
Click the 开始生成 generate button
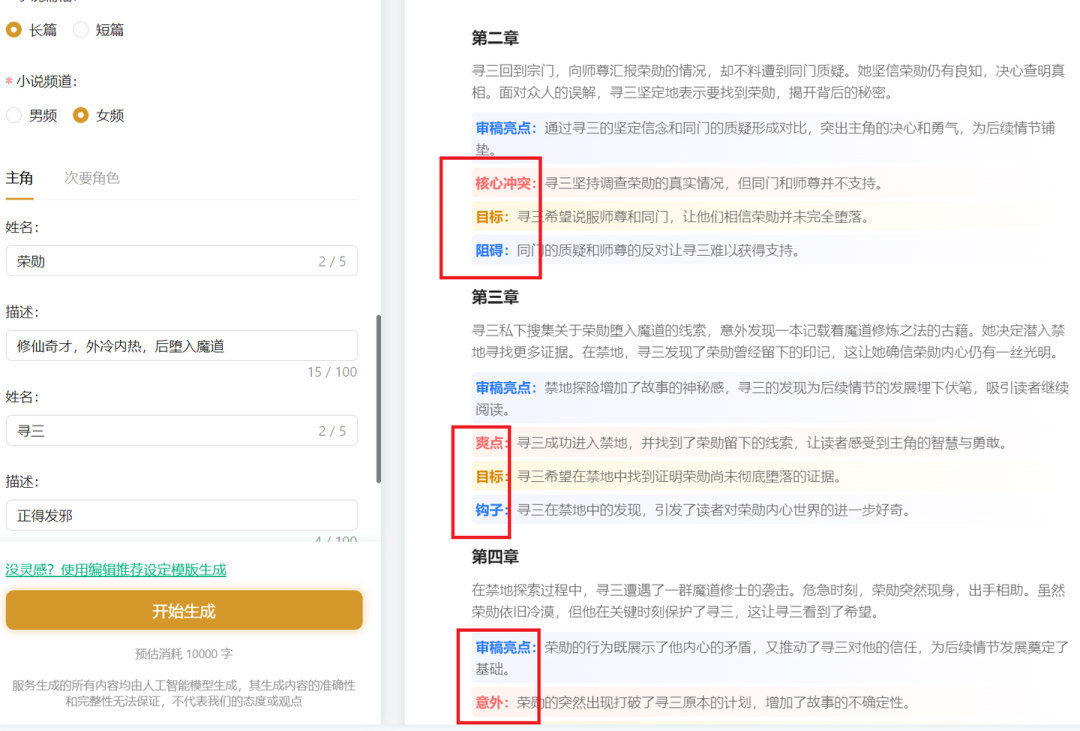(184, 609)
